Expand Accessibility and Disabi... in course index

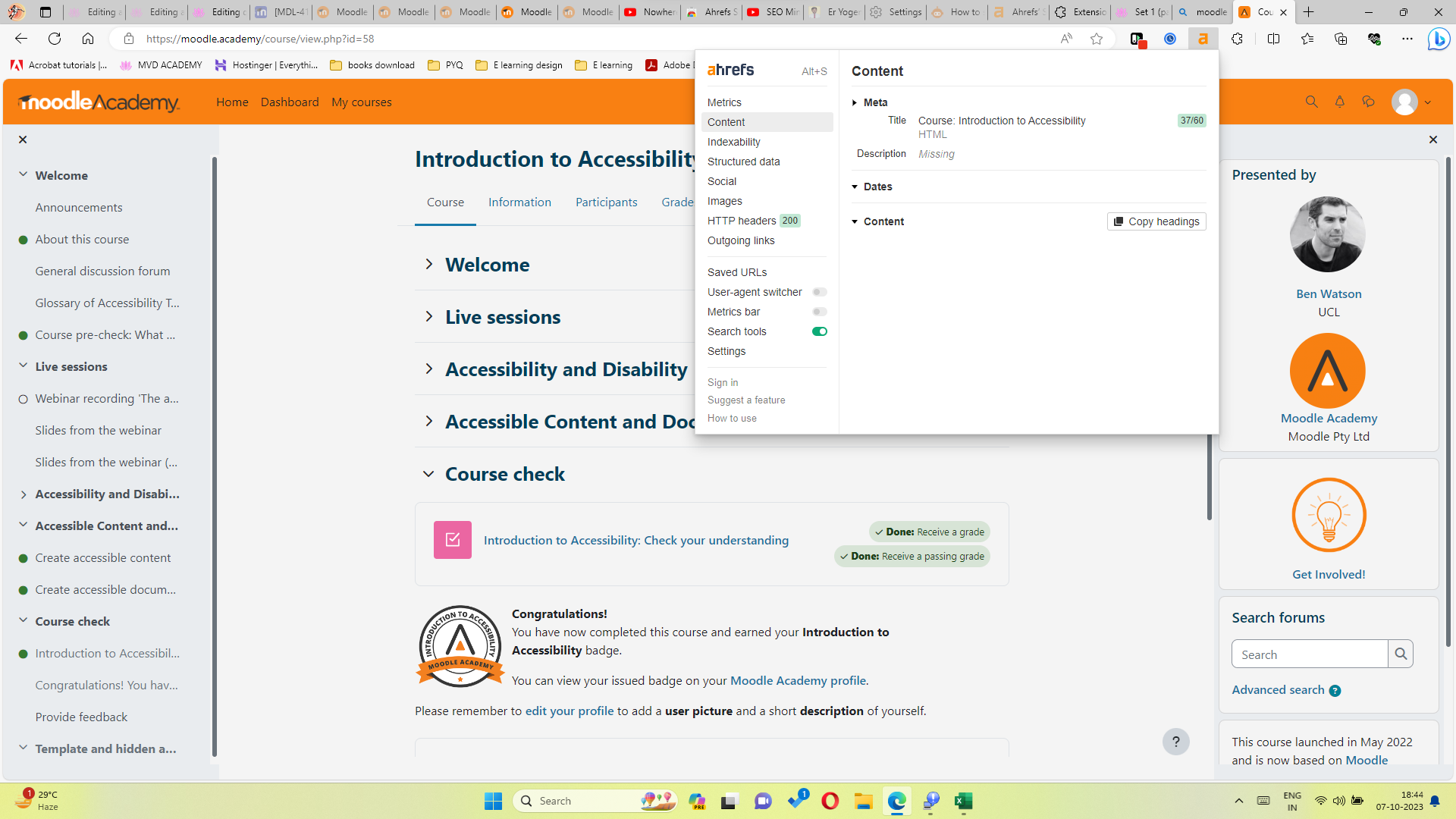pos(24,494)
